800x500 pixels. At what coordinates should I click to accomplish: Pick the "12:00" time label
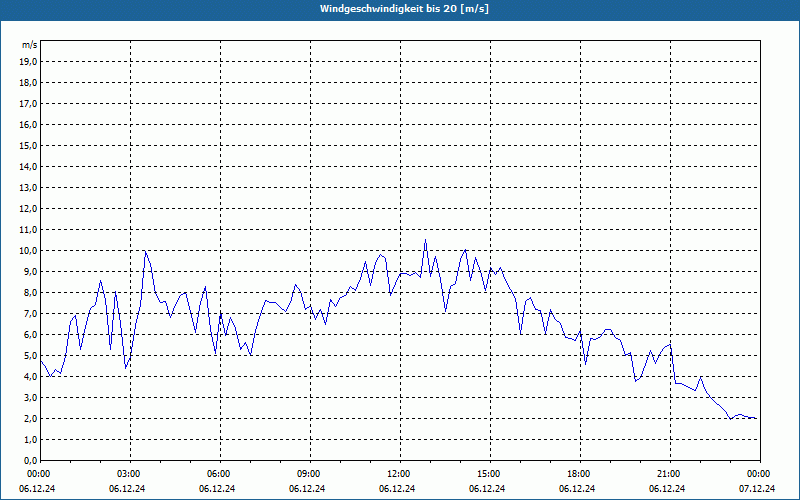[398, 474]
